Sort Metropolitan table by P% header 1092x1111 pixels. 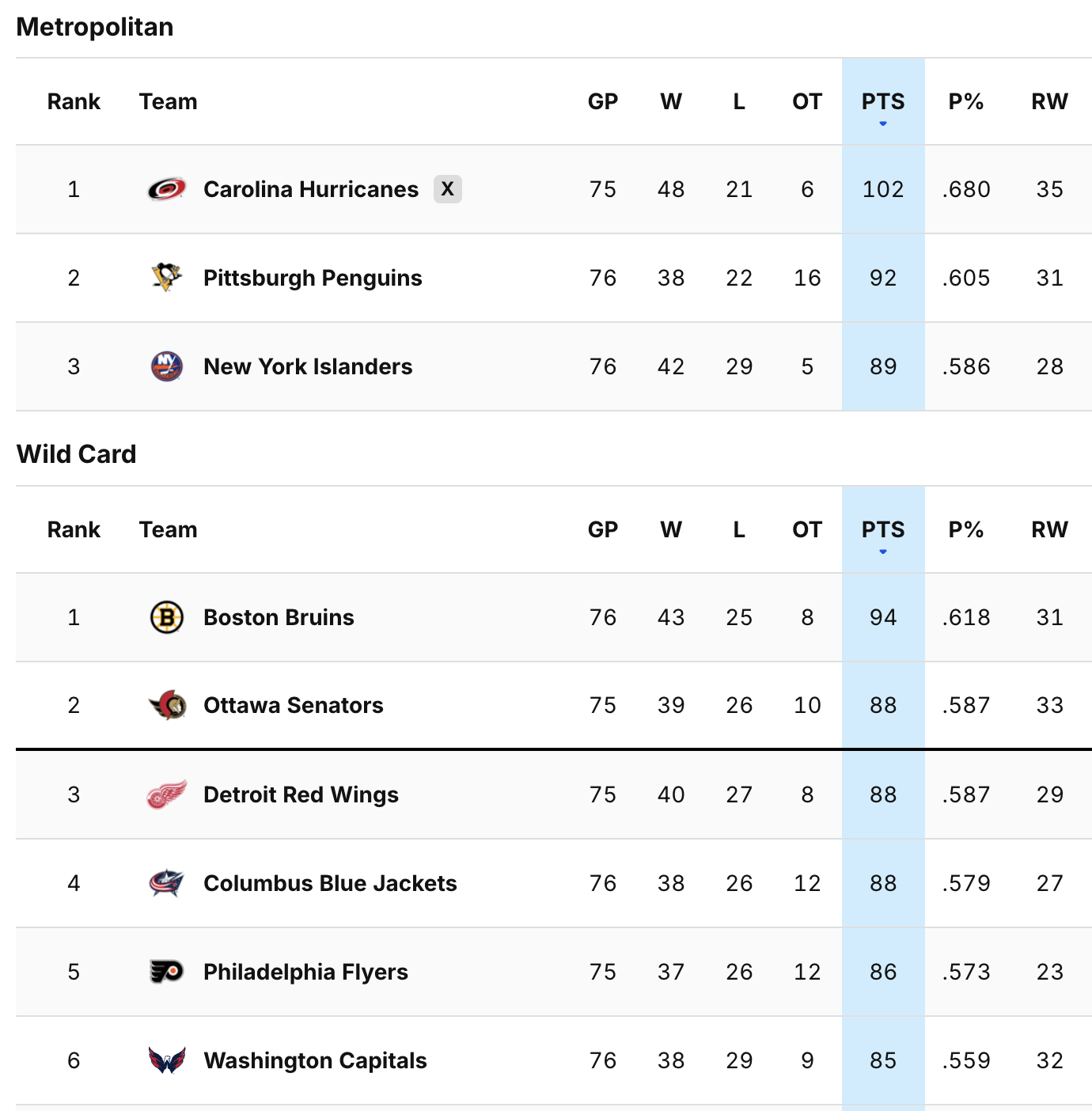click(x=966, y=102)
